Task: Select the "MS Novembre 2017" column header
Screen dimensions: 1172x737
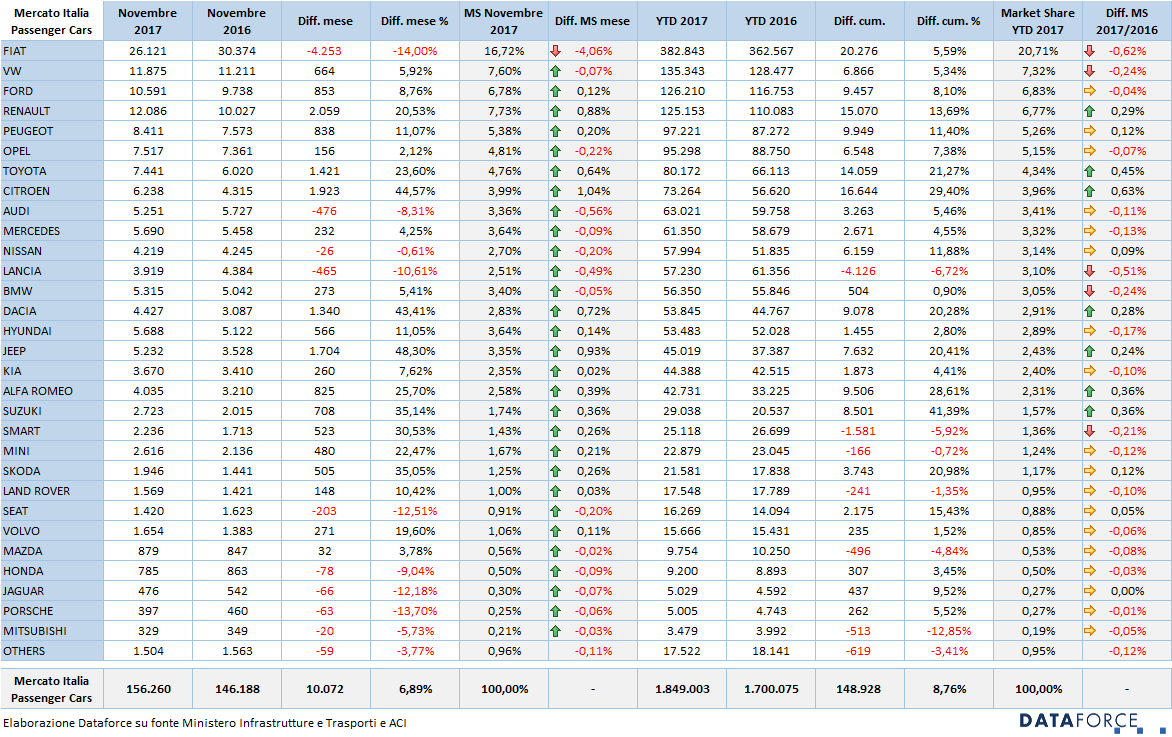Action: coord(504,21)
